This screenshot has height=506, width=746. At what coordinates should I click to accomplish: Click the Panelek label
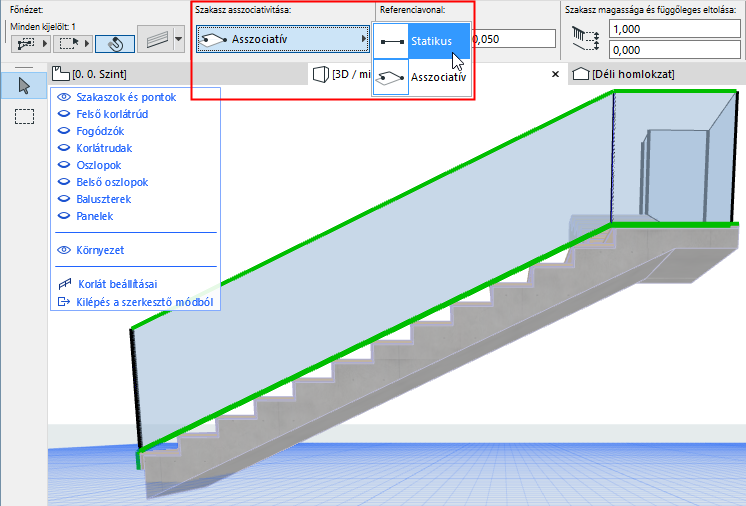click(x=95, y=216)
